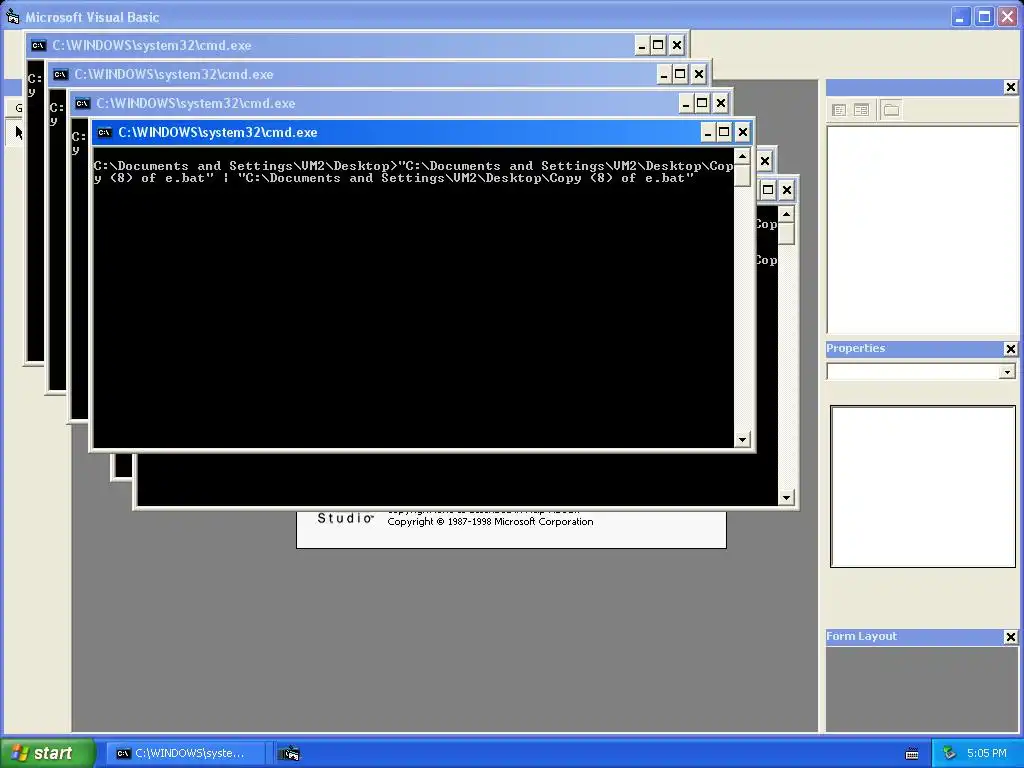Maximize the rearmost cmd.exe window
1024x768 pixels.
[x=658, y=45]
